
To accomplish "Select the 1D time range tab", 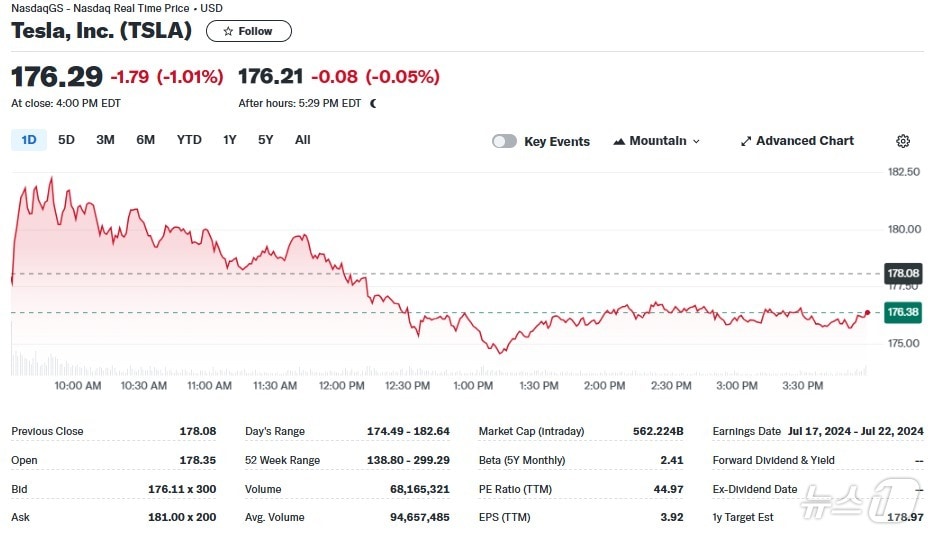I will (29, 140).
